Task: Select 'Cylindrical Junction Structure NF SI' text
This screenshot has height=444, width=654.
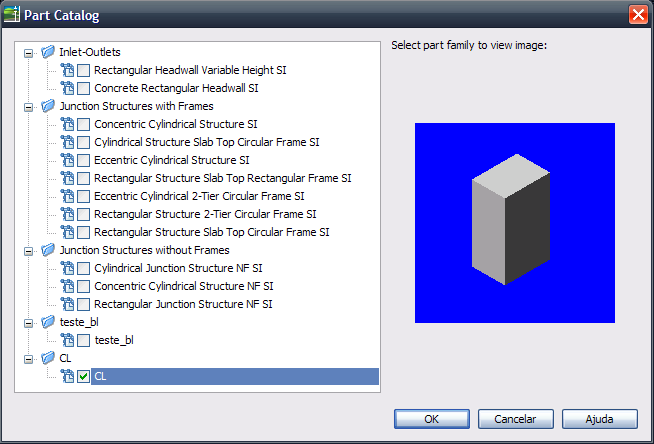Action: (178, 268)
